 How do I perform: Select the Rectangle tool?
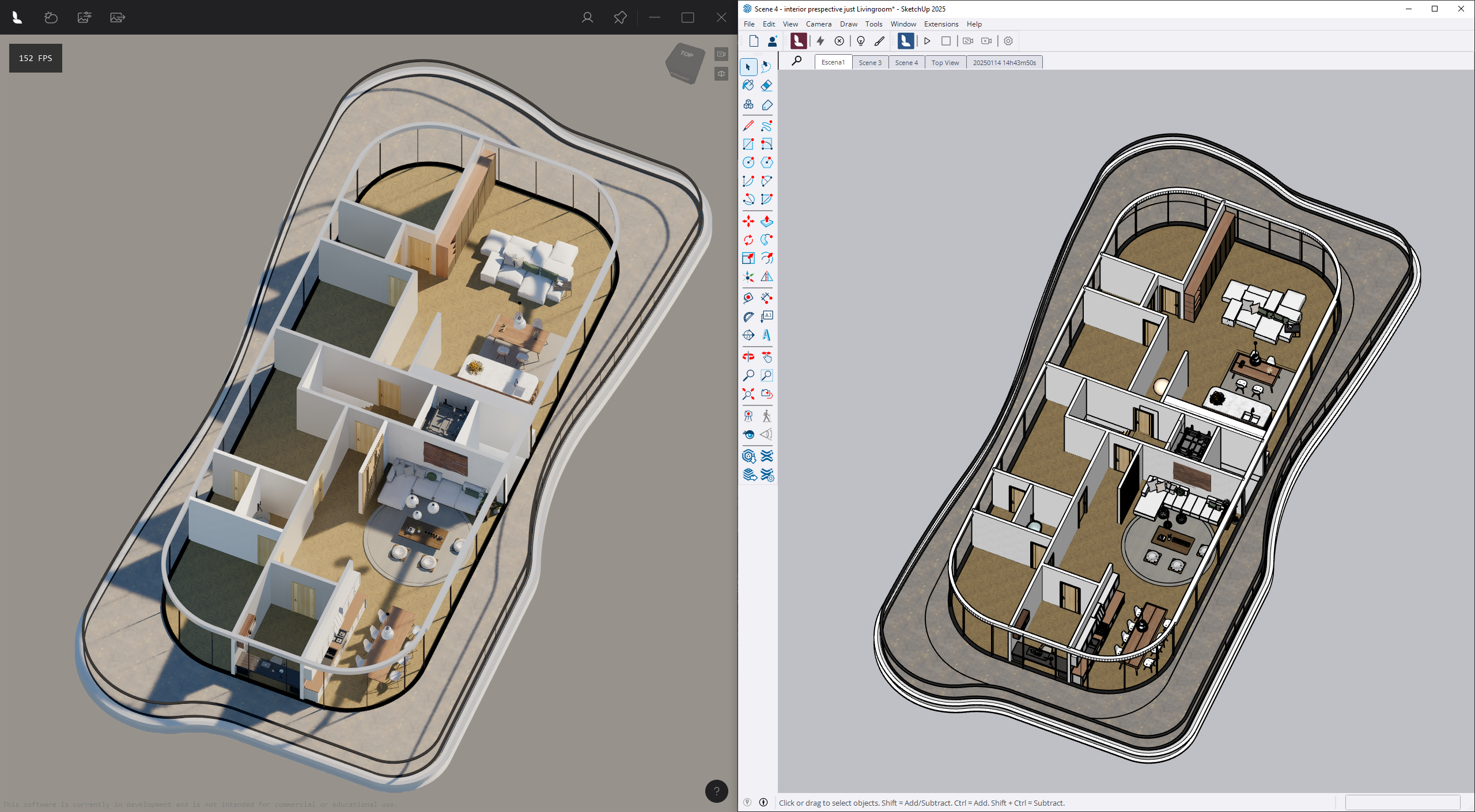click(x=747, y=144)
